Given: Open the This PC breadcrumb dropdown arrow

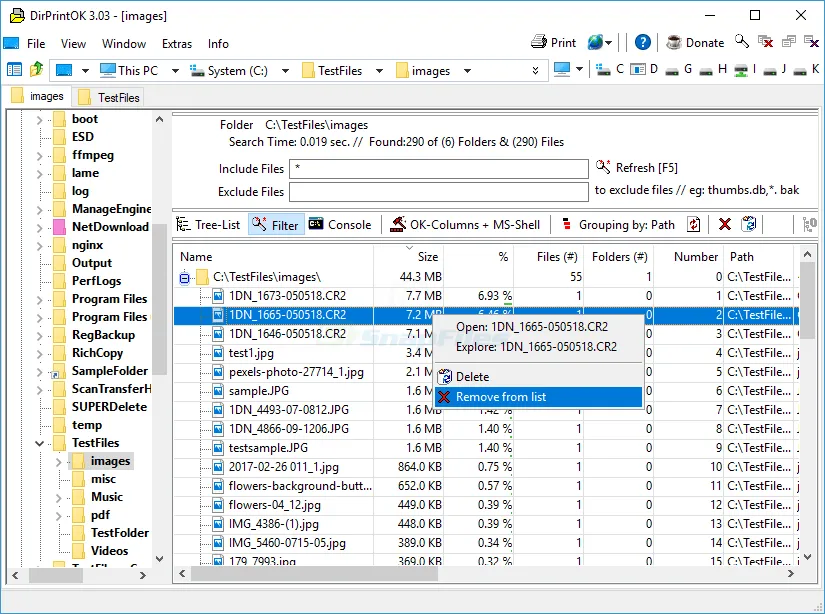Looking at the screenshot, I should pos(175,71).
